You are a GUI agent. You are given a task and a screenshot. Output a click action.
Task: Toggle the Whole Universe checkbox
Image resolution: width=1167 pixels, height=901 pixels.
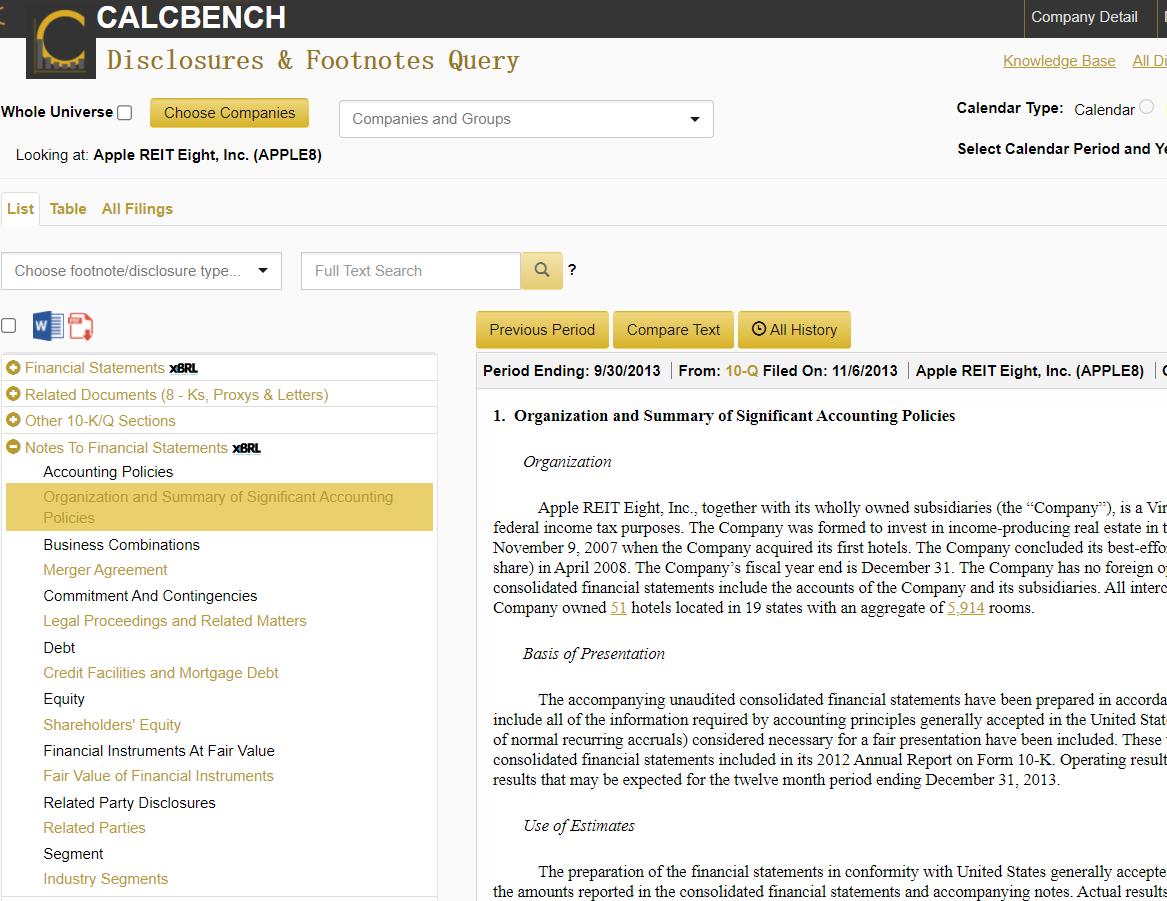(125, 112)
